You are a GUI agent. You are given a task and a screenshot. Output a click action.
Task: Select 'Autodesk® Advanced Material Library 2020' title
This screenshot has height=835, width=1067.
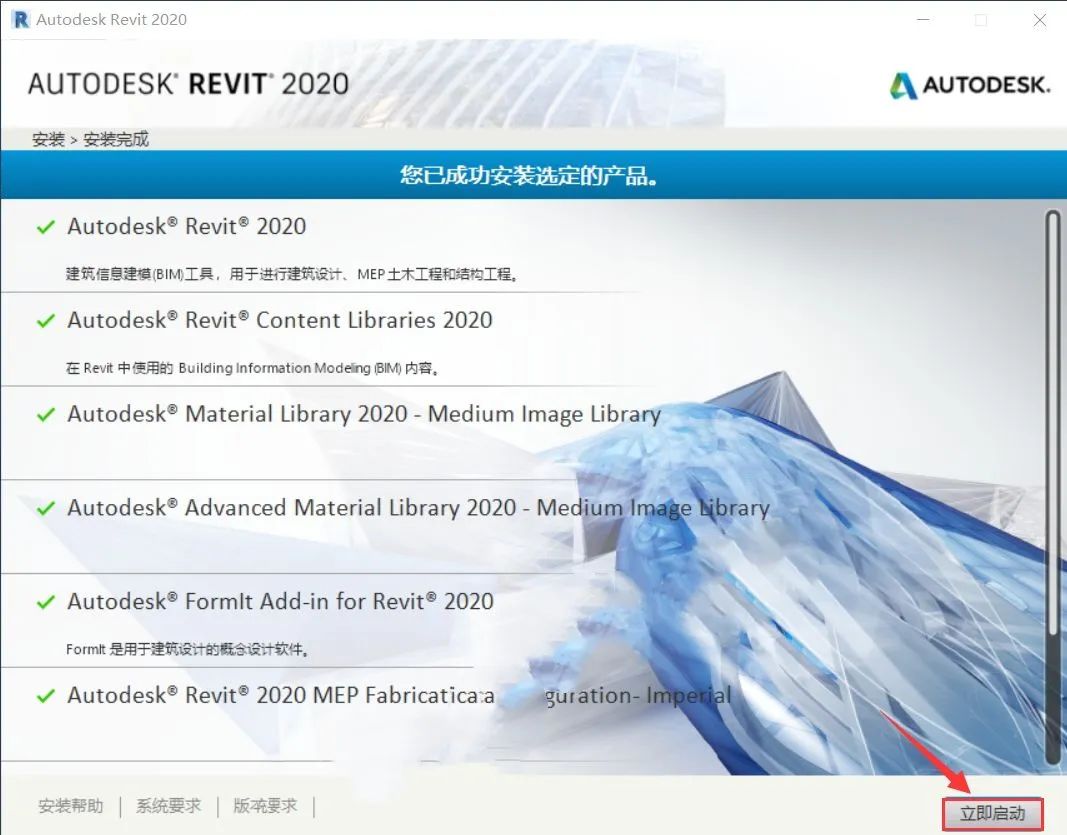418,508
